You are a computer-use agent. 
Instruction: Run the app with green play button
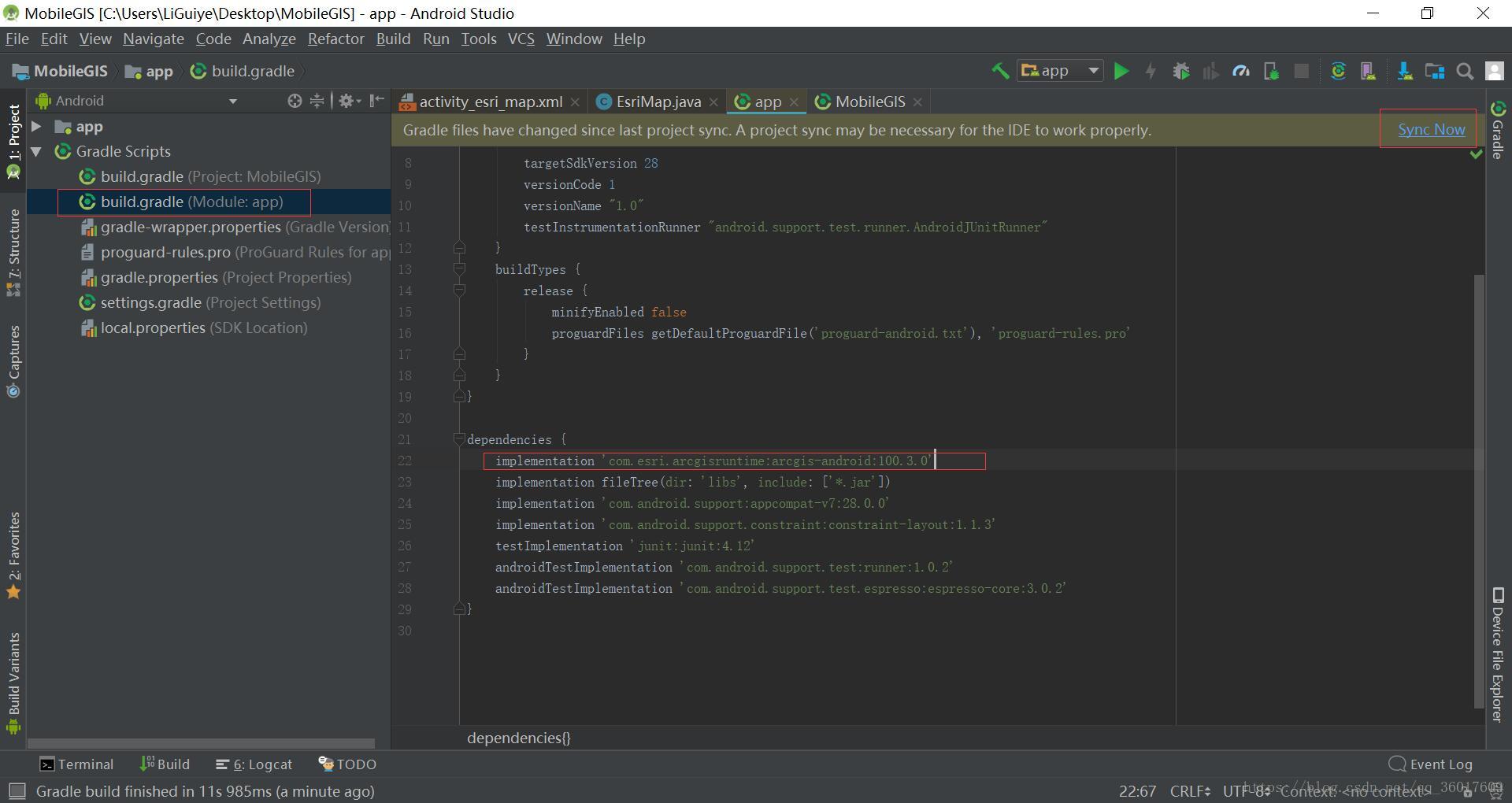click(1121, 71)
